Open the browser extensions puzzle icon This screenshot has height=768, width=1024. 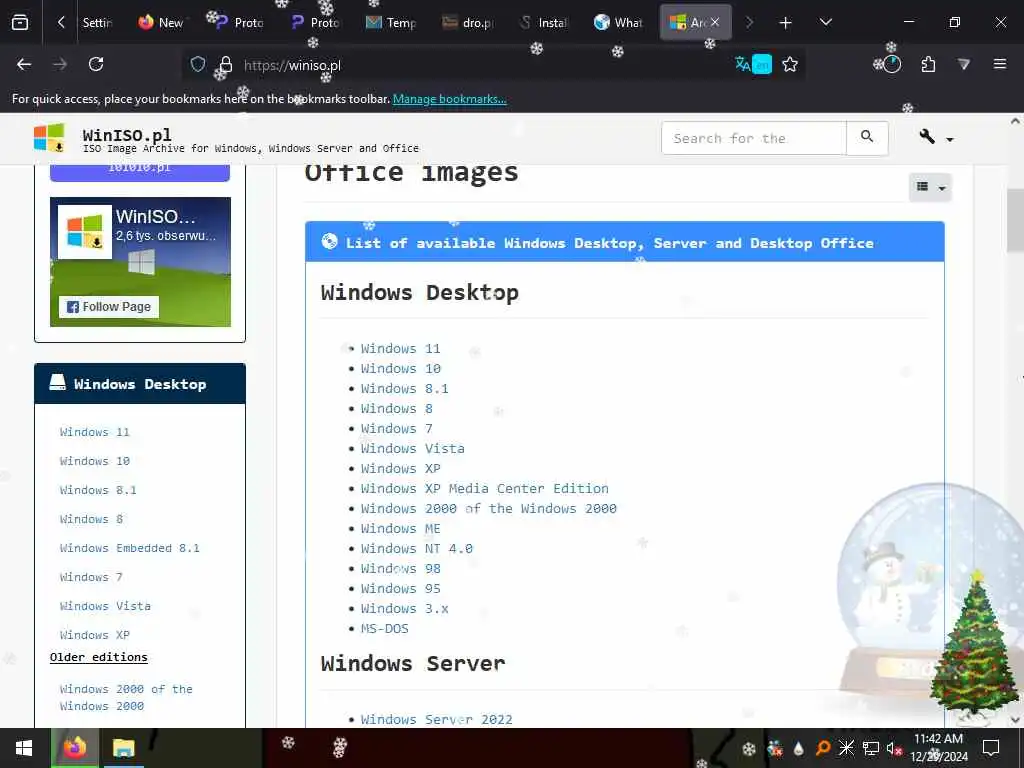point(928,64)
